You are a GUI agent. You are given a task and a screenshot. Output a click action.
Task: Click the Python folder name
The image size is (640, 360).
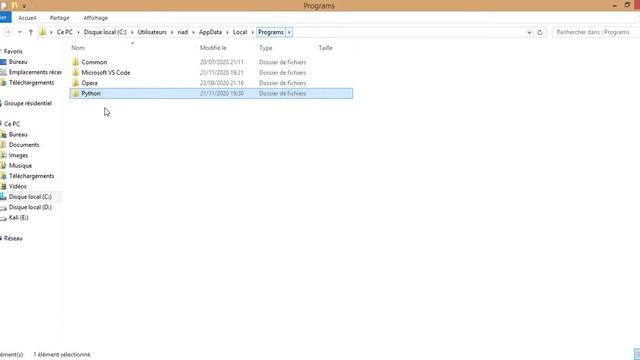tap(91, 93)
